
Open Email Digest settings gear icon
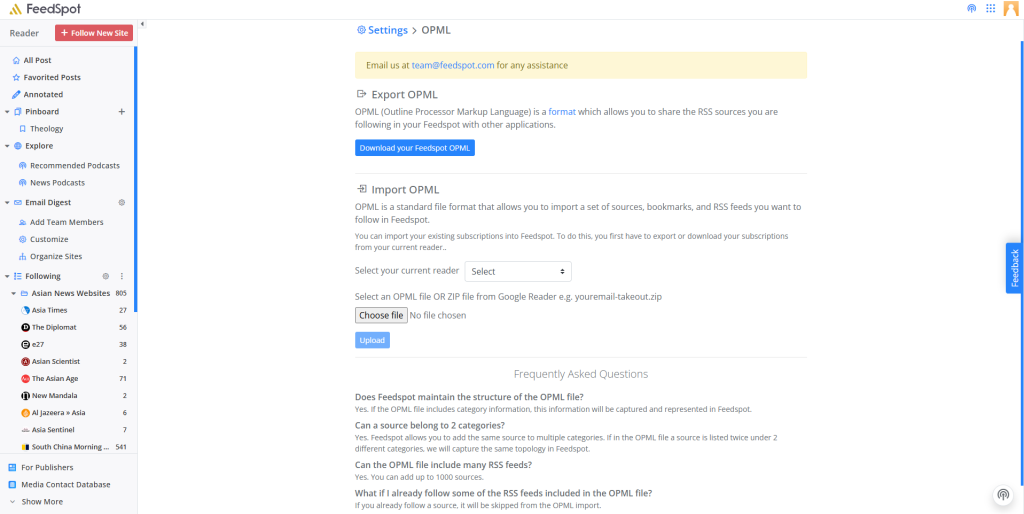click(122, 202)
